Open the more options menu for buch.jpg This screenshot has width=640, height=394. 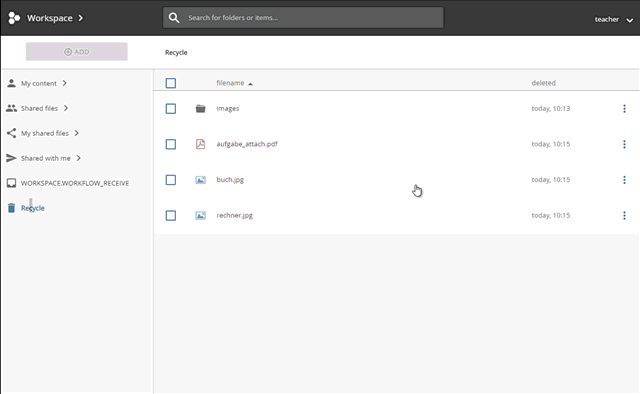[624, 180]
